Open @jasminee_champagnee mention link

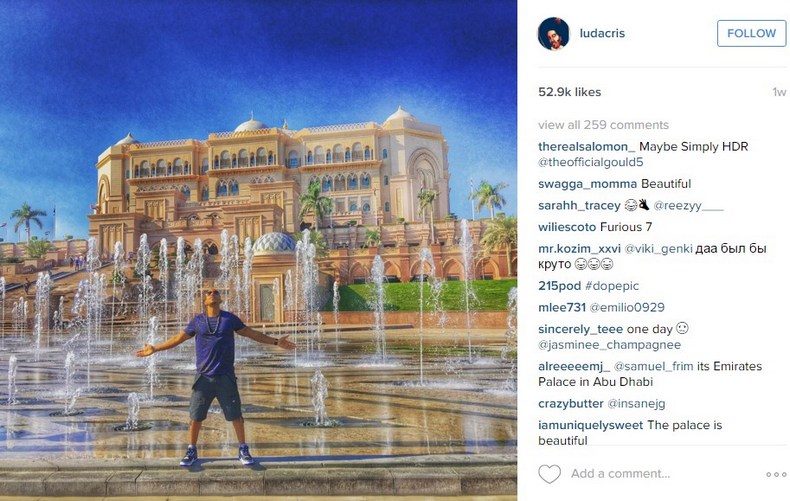(610, 345)
